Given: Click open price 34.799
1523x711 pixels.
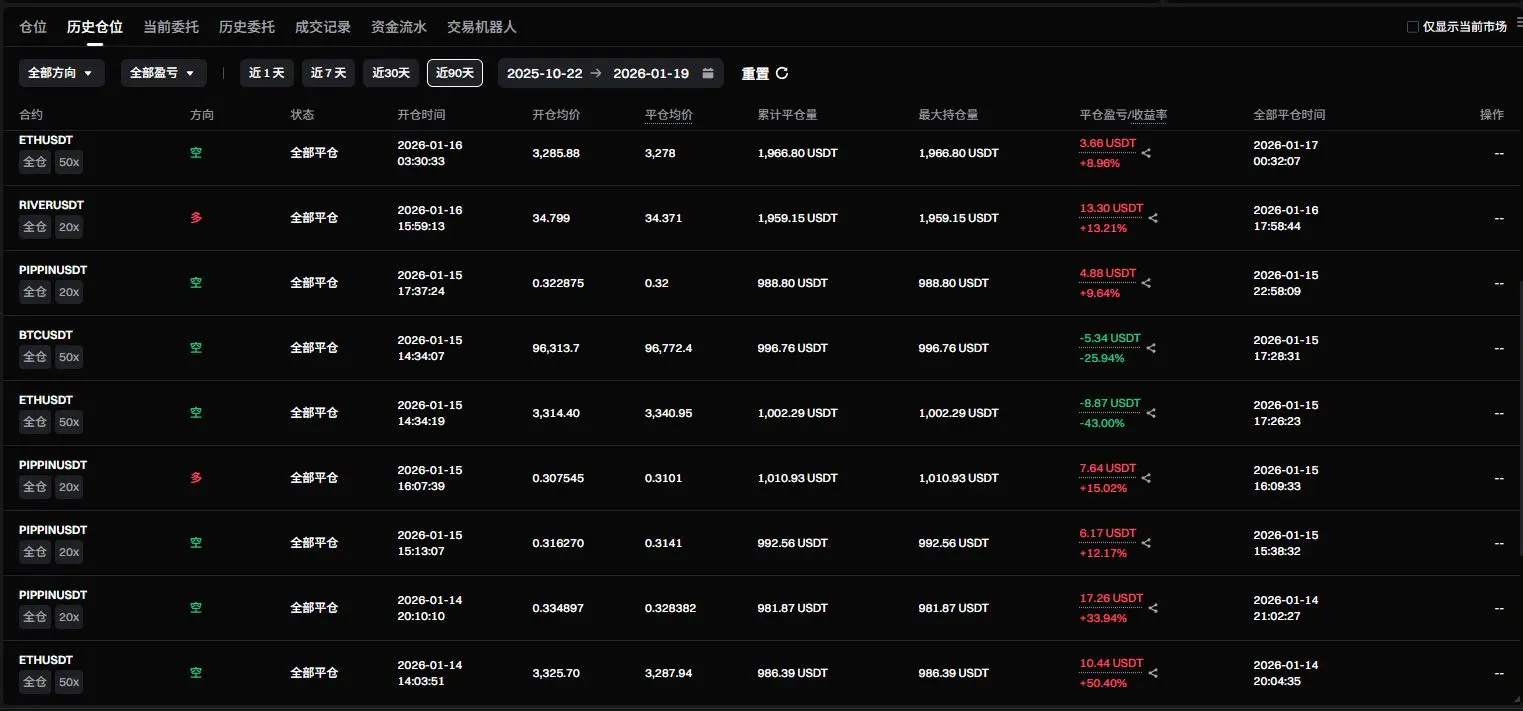Looking at the screenshot, I should click(551, 218).
